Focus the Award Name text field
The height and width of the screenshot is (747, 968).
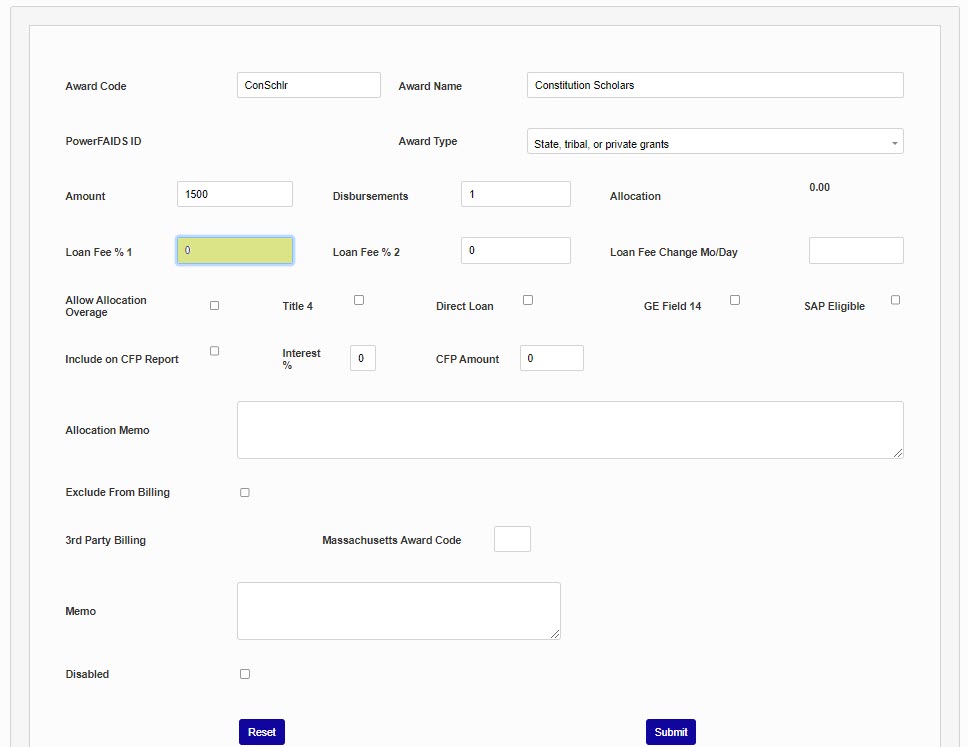714,85
